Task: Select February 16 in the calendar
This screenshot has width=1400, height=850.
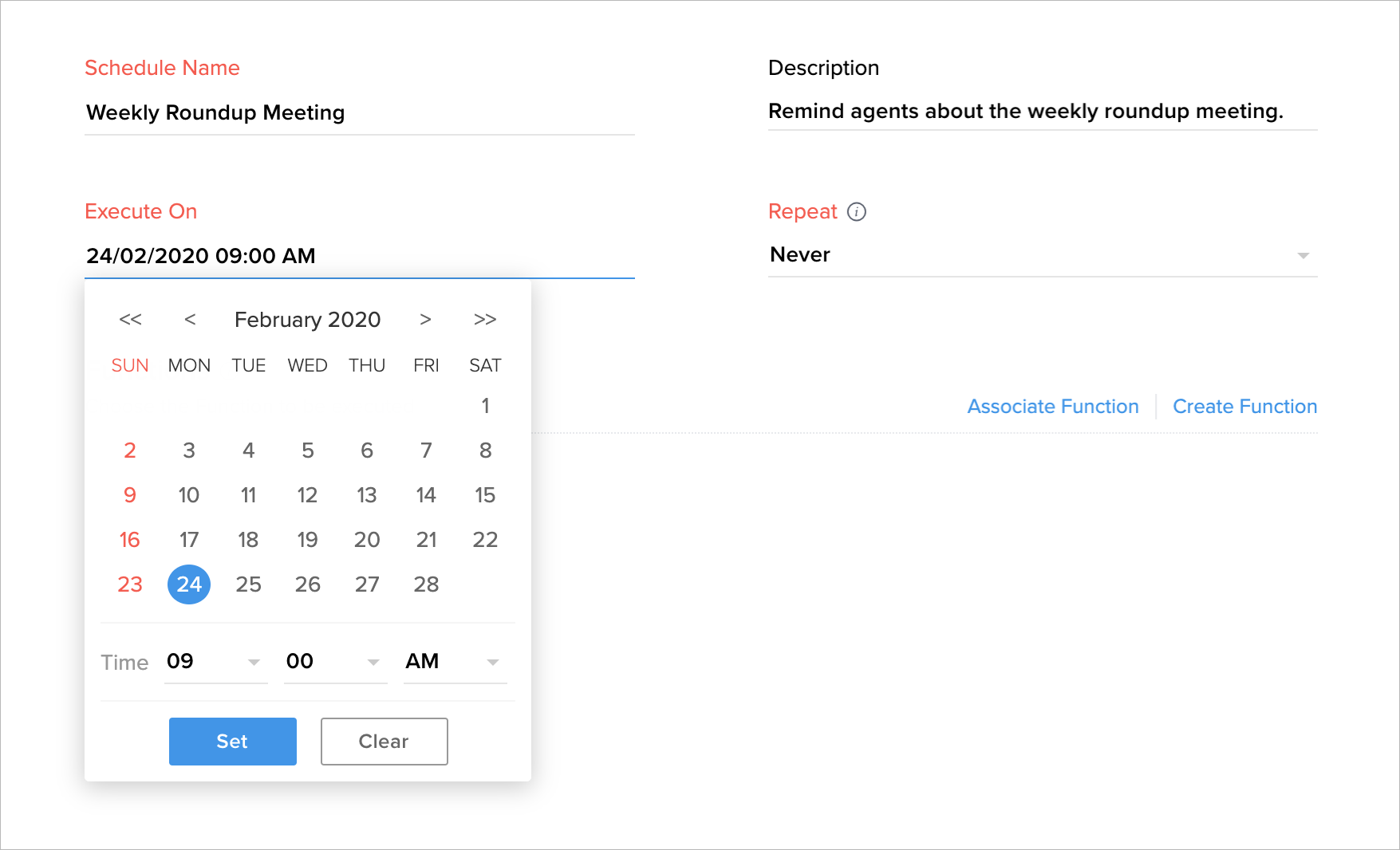Action: [130, 540]
